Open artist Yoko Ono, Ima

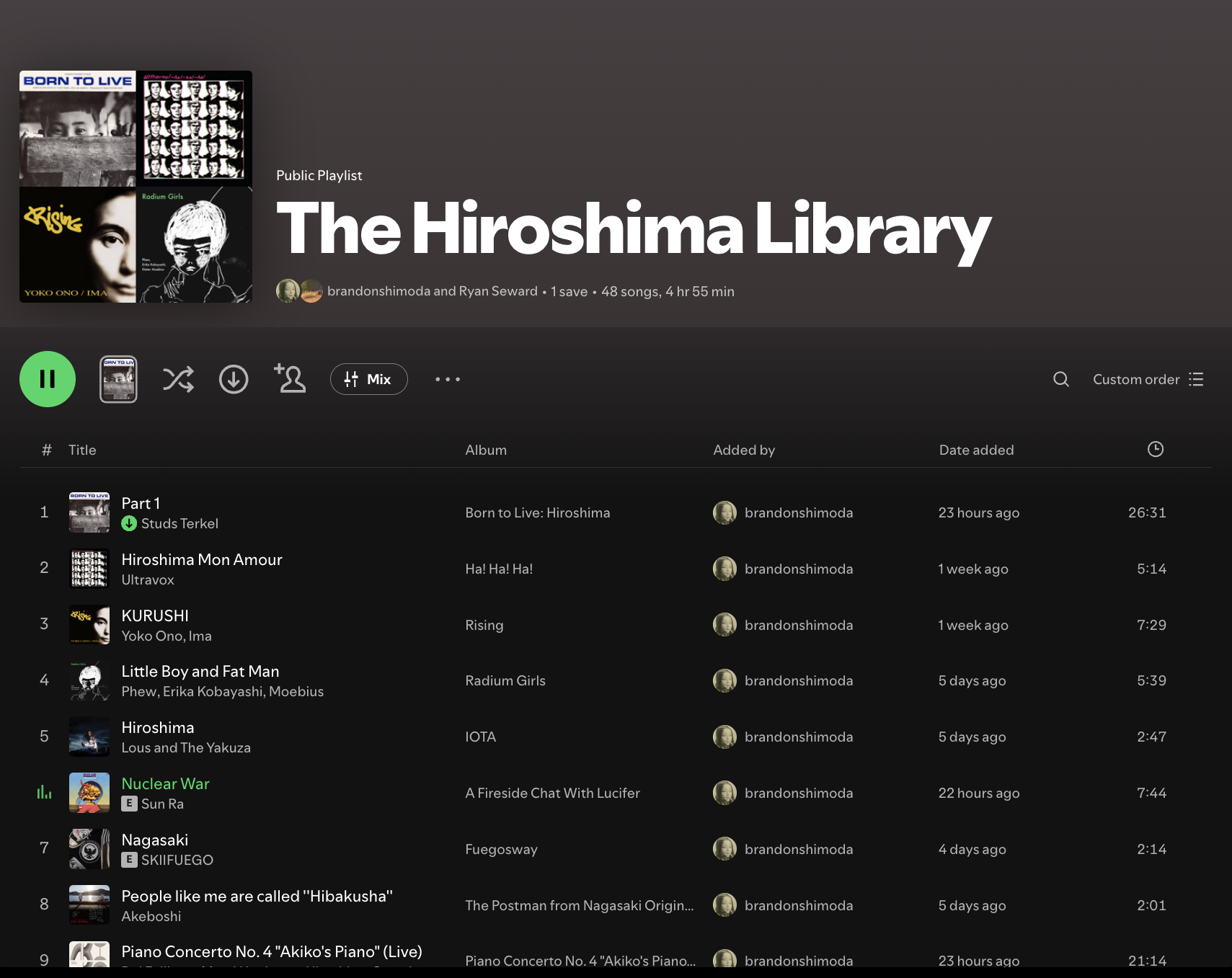(167, 636)
